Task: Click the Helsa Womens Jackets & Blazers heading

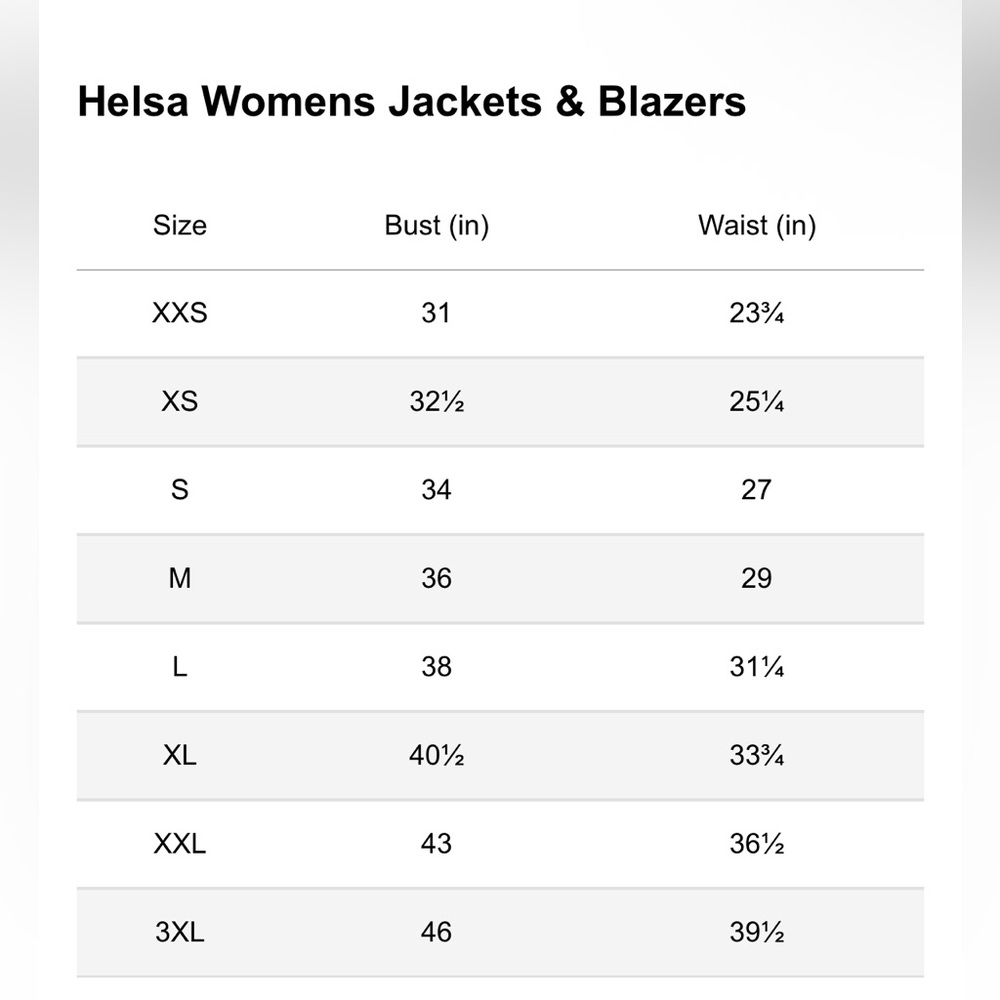Action: [411, 101]
